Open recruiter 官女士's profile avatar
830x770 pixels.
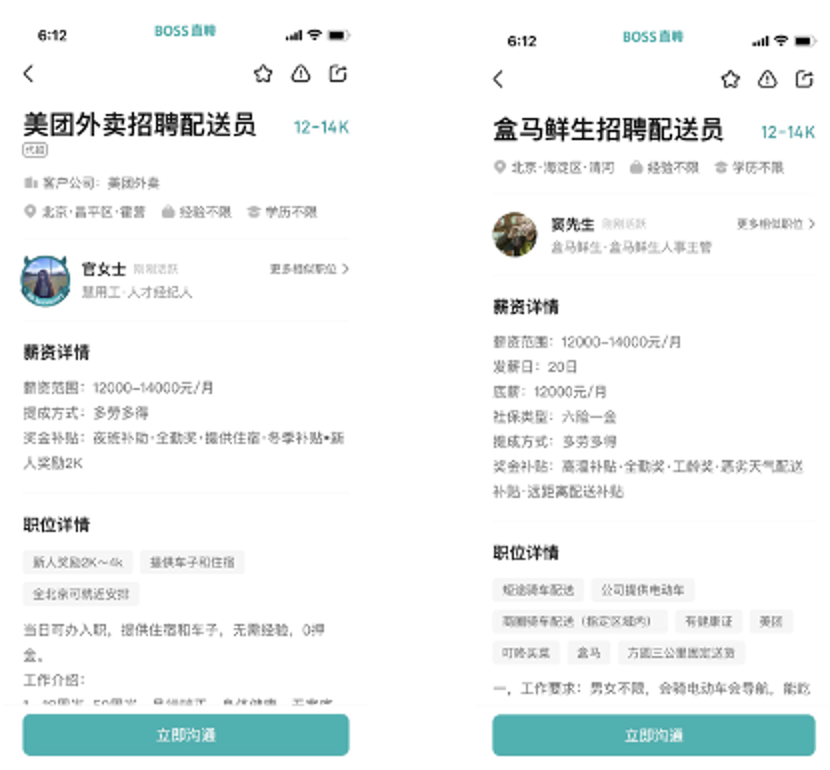click(x=43, y=280)
